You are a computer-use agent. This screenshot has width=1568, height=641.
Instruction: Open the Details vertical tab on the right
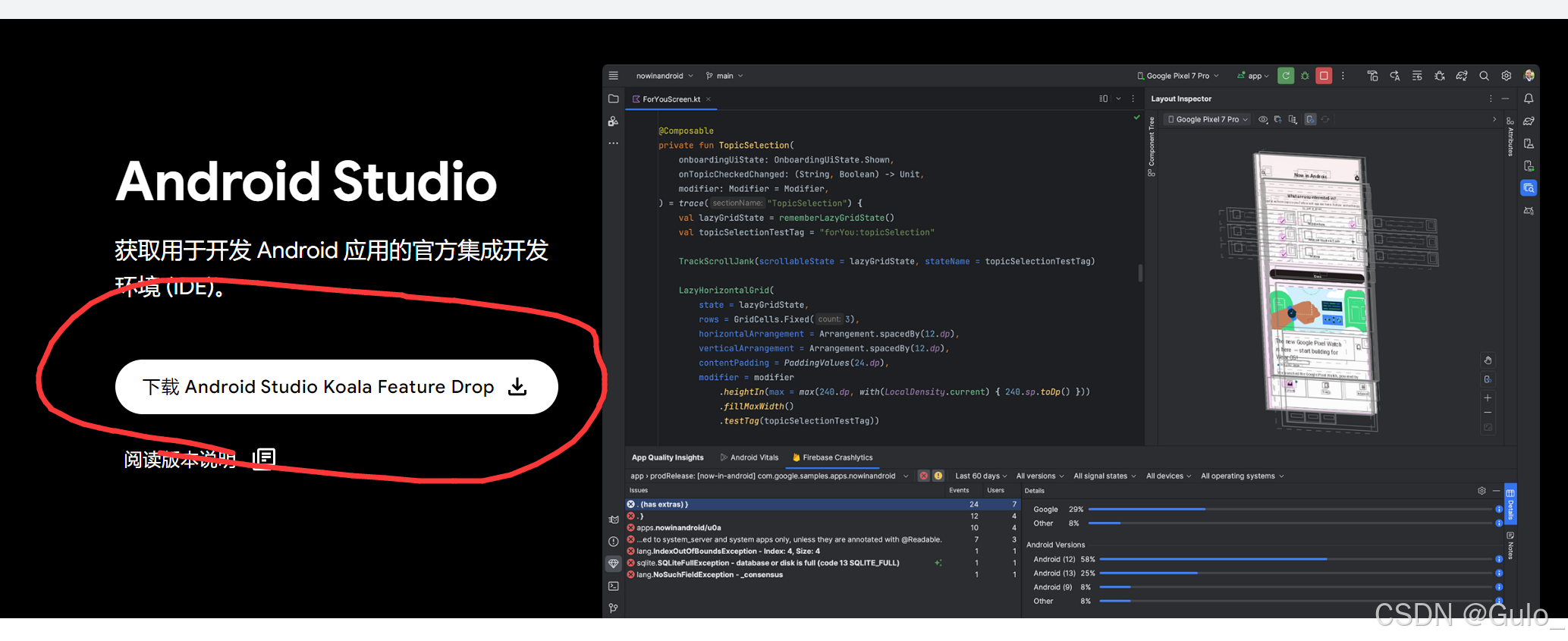point(1510,504)
